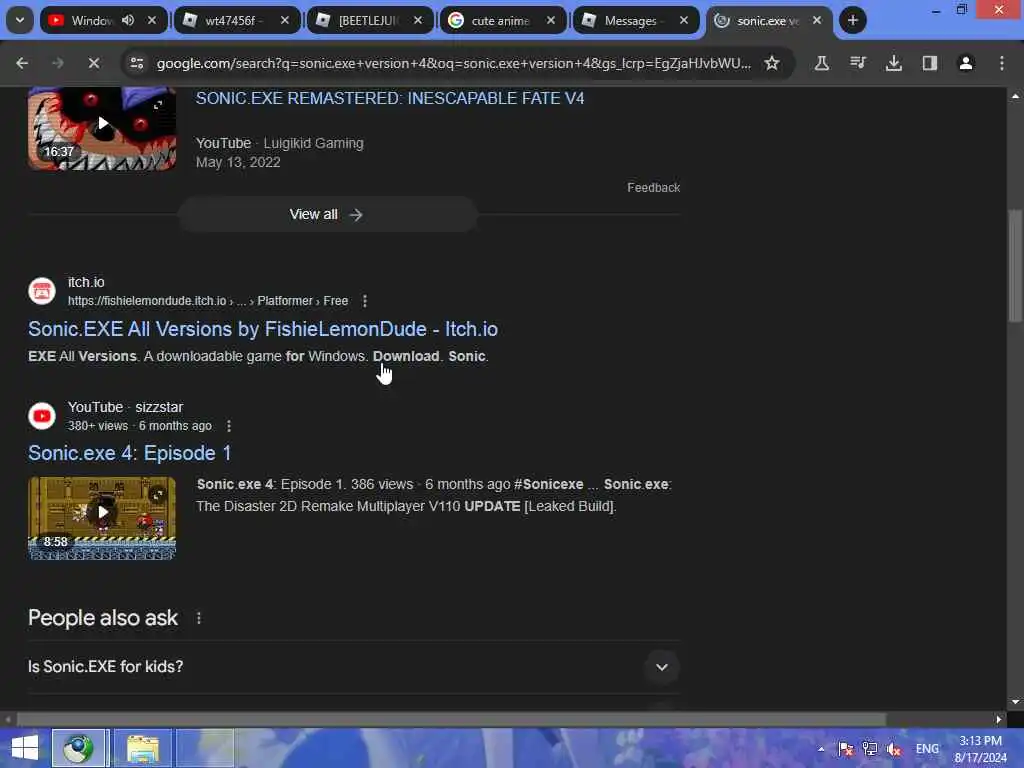This screenshot has height=768, width=1024.
Task: Click the scrollbar down arrow
Action: (1015, 702)
